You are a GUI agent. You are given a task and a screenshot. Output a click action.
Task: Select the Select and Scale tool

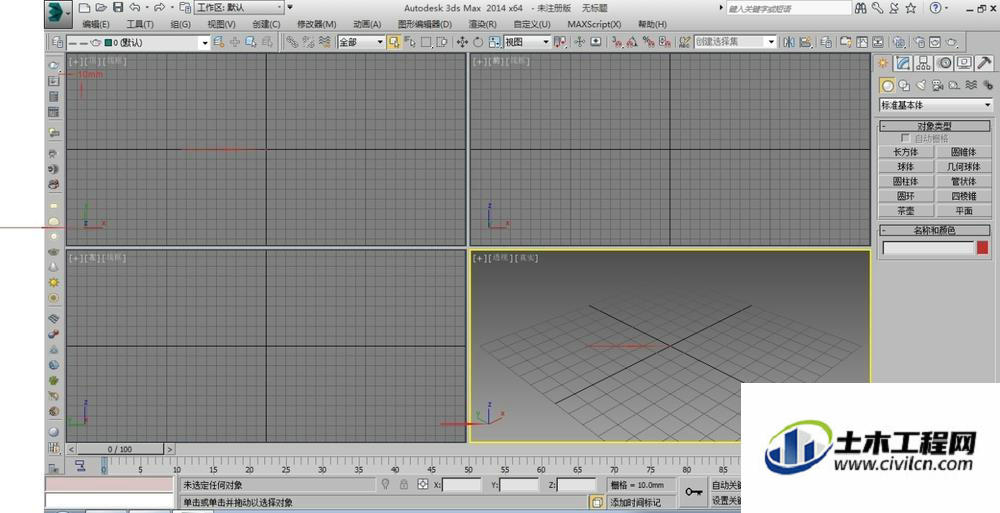click(x=495, y=42)
